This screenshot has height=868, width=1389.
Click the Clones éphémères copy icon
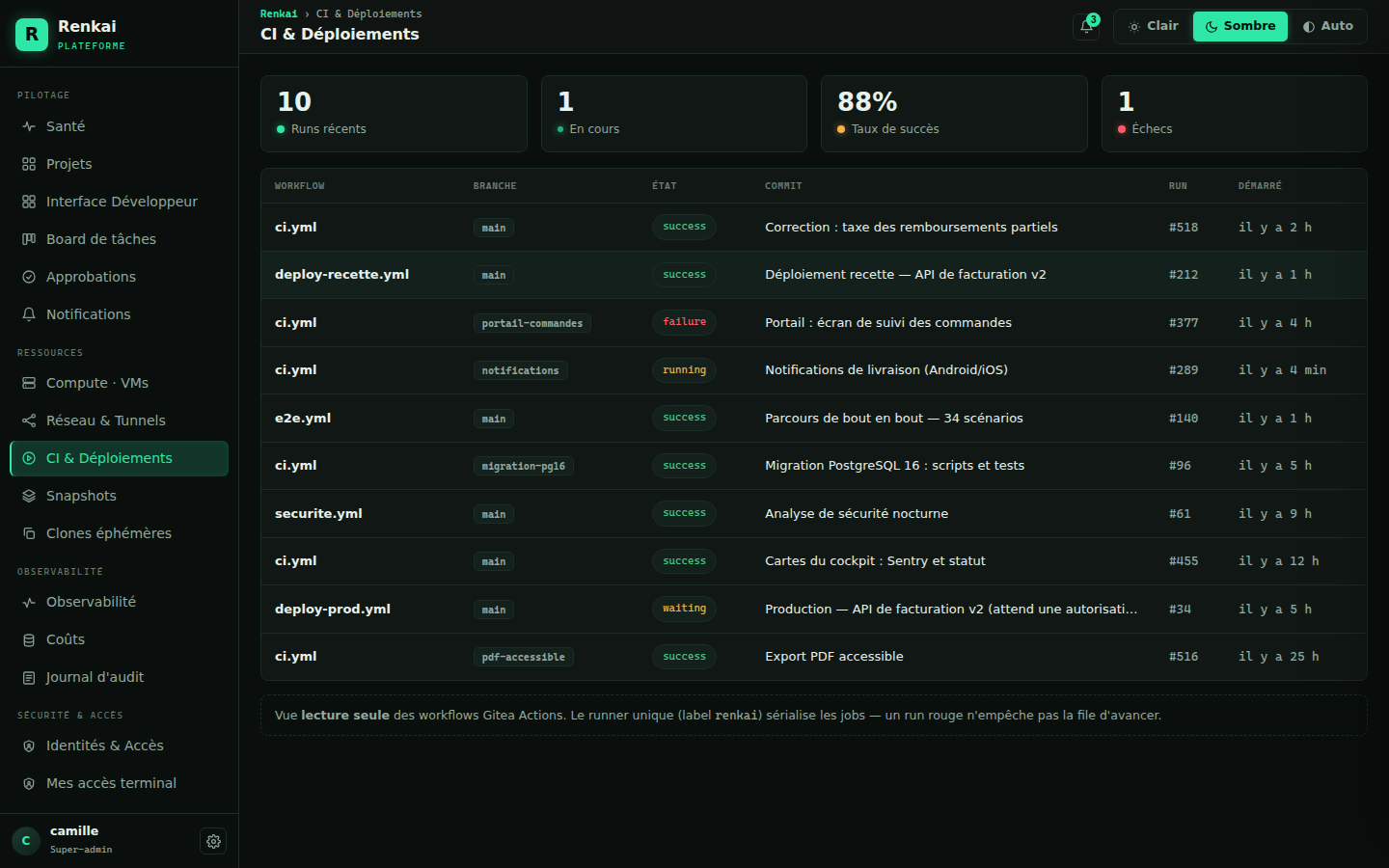(x=29, y=533)
